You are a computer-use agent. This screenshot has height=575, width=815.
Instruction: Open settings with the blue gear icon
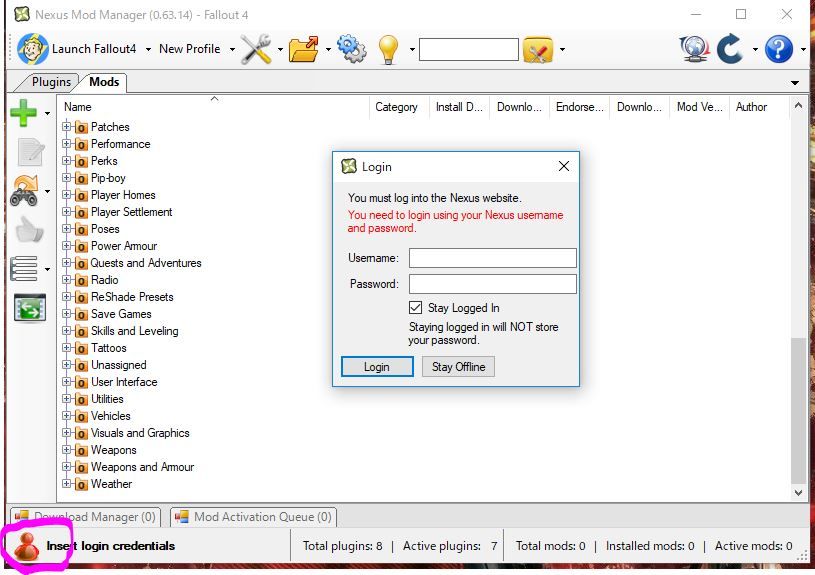[x=351, y=49]
